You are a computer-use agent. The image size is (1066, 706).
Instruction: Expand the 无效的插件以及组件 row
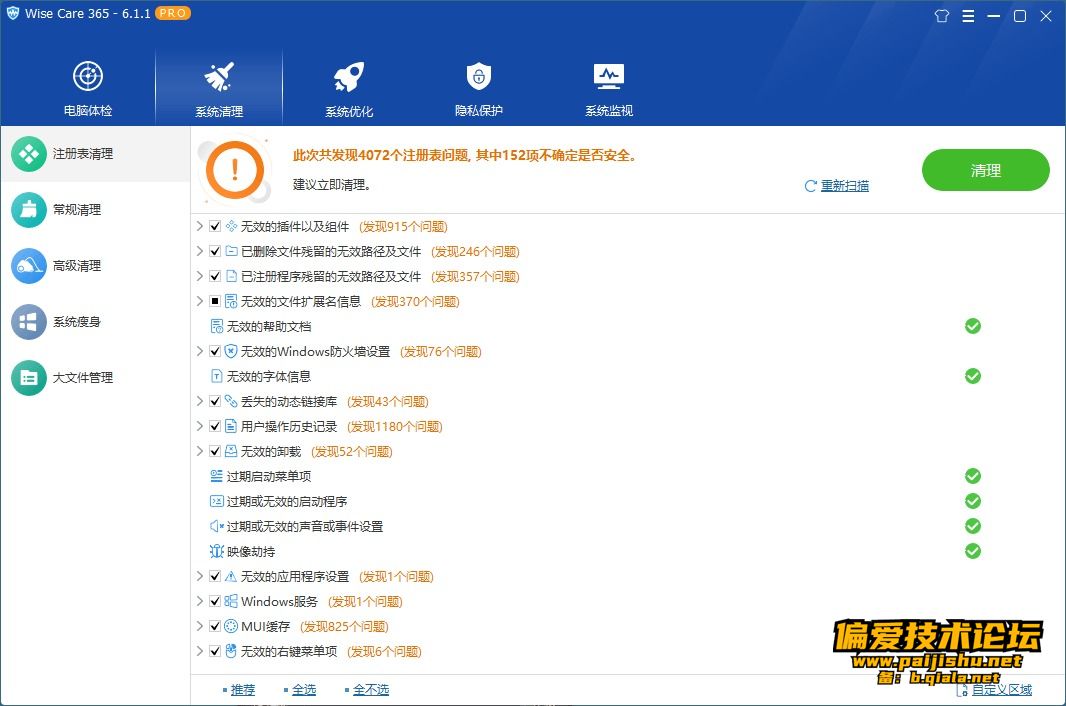pyautogui.click(x=200, y=226)
